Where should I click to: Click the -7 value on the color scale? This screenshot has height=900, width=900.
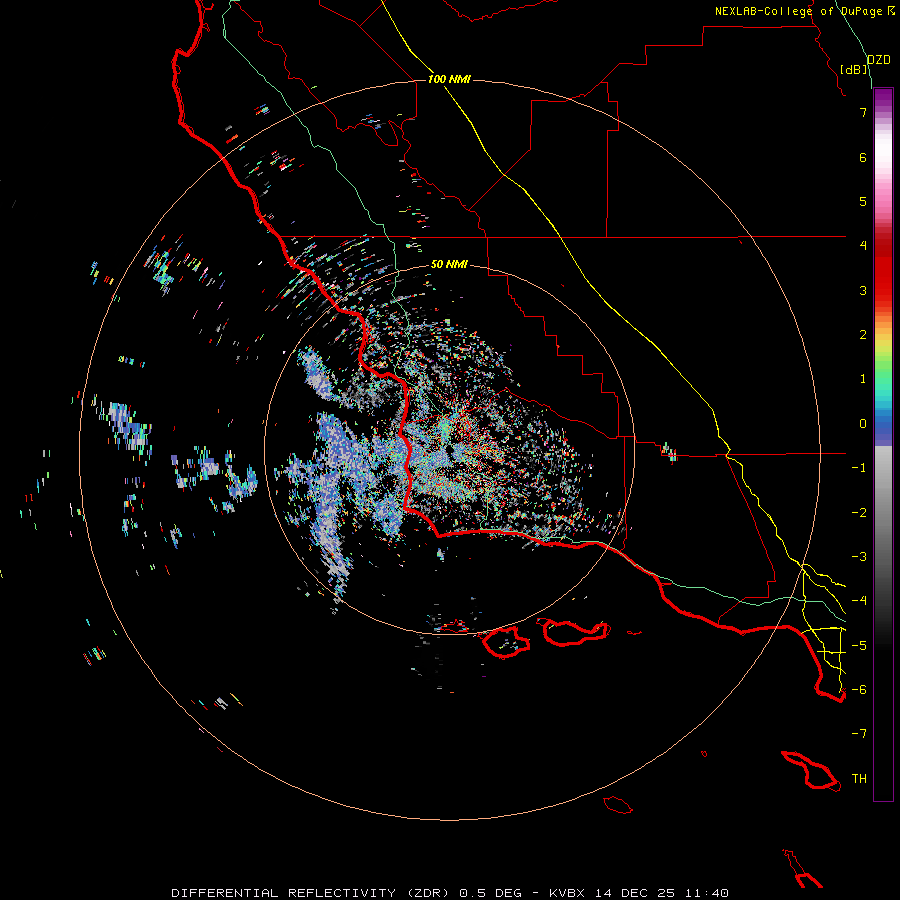click(859, 734)
